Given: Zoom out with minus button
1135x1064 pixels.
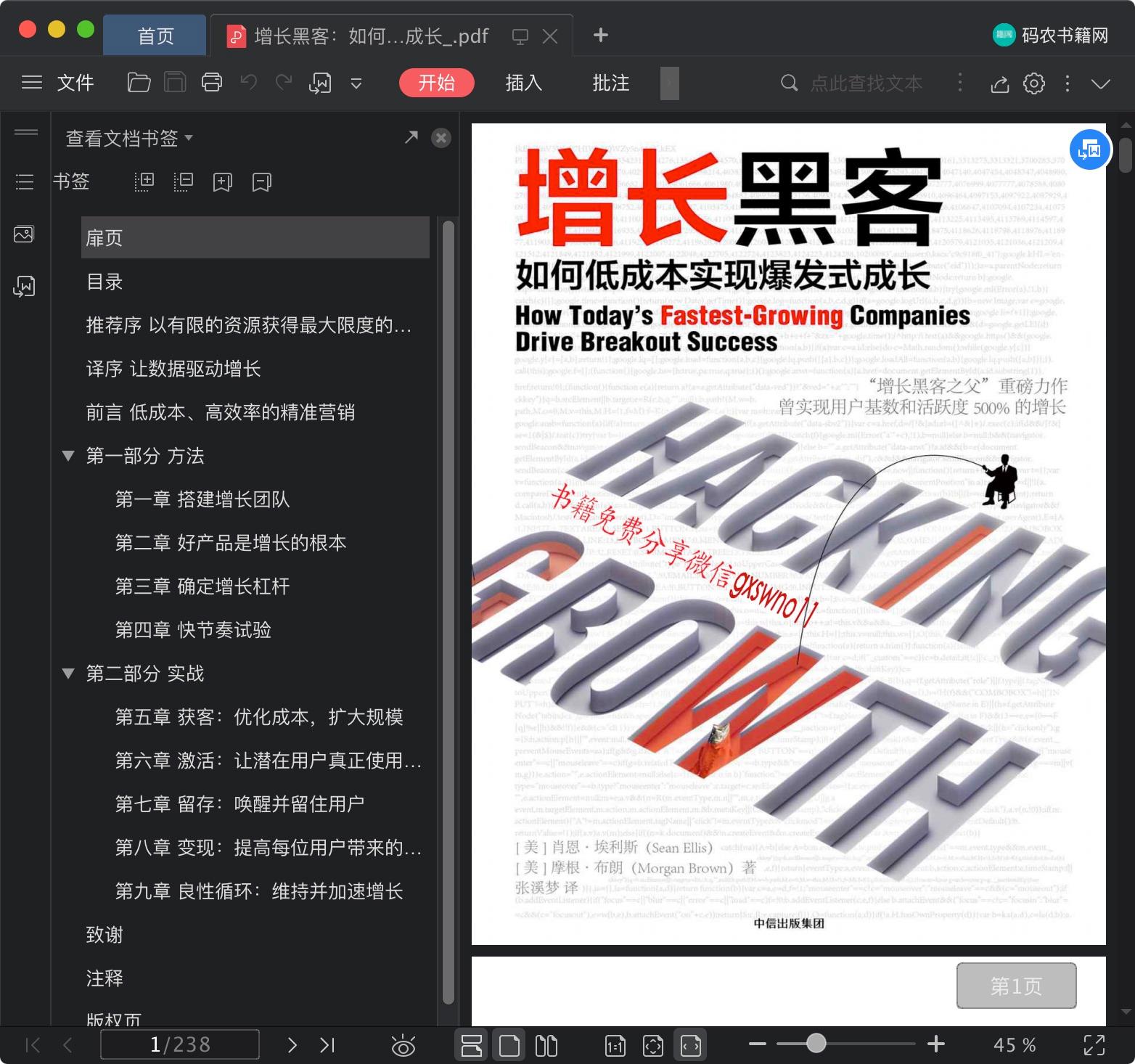Looking at the screenshot, I should (758, 1044).
